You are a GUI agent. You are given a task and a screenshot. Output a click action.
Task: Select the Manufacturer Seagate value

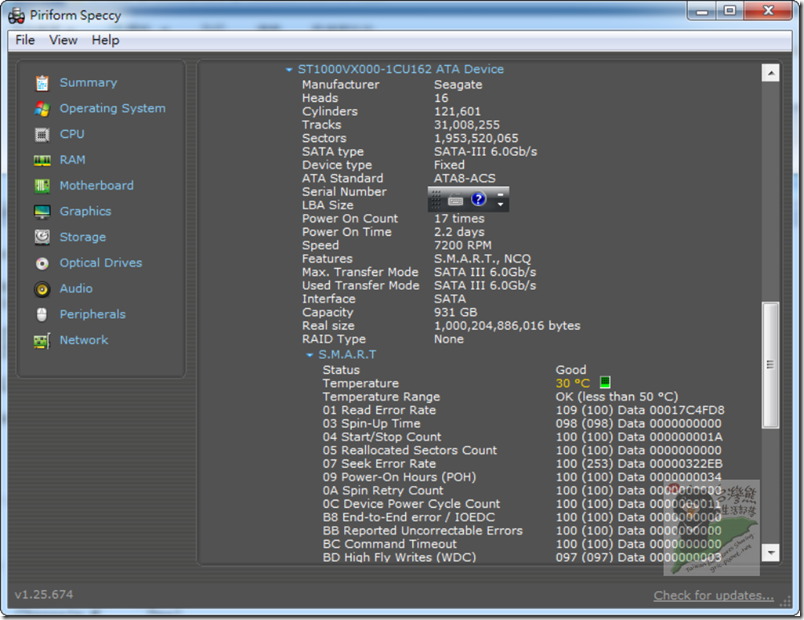tap(458, 85)
